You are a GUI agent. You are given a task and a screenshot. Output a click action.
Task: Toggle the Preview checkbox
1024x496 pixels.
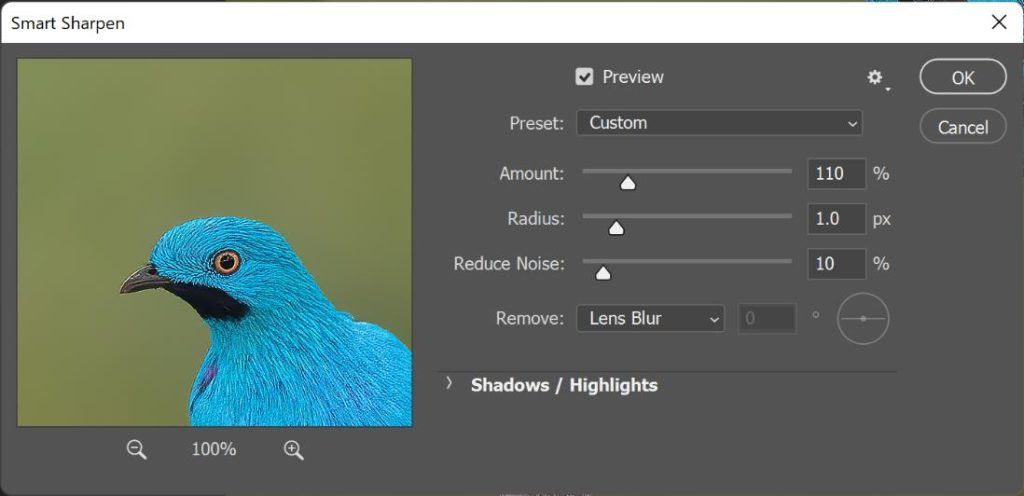pos(584,77)
